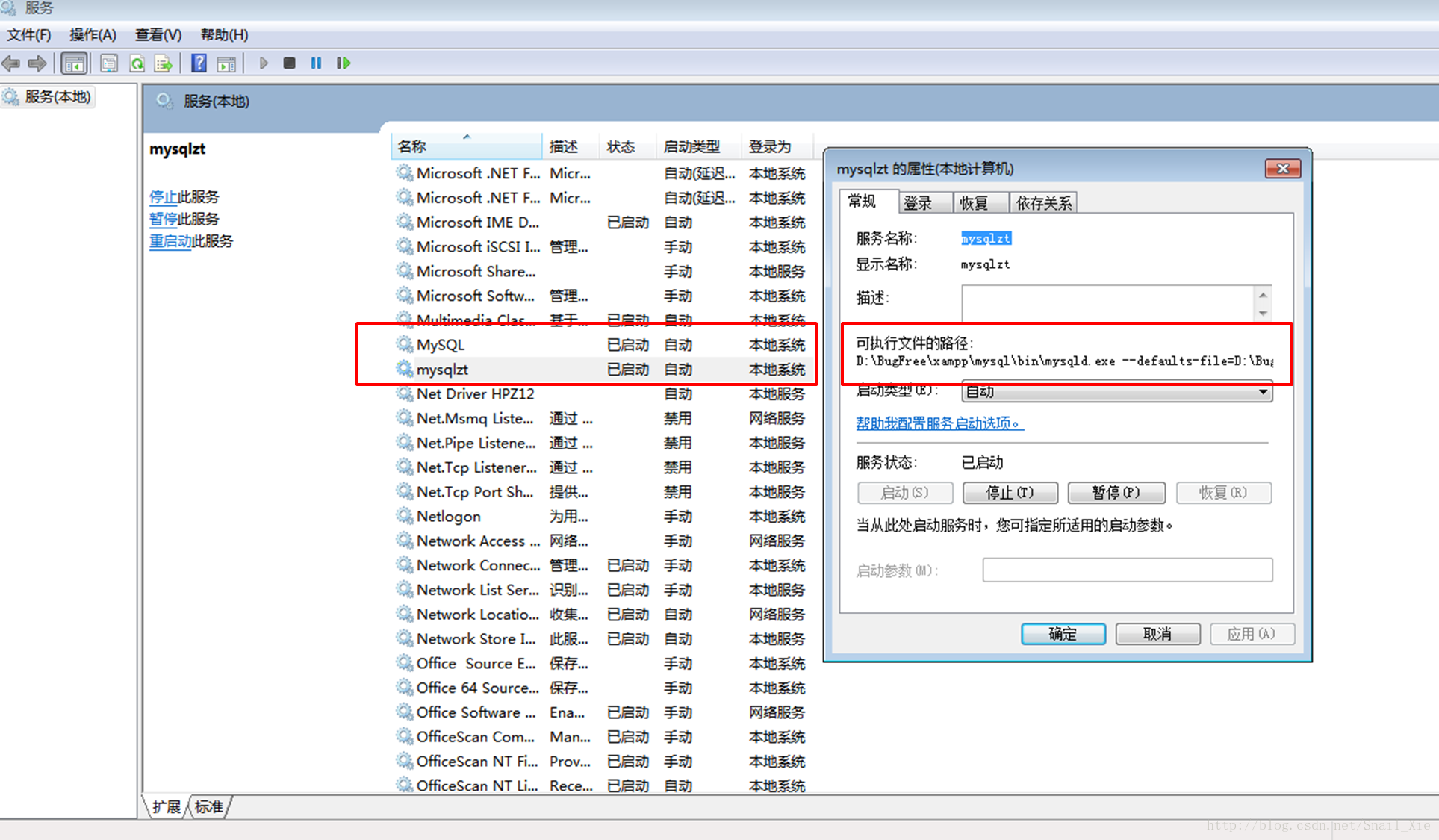Click the Start service play icon

click(263, 63)
